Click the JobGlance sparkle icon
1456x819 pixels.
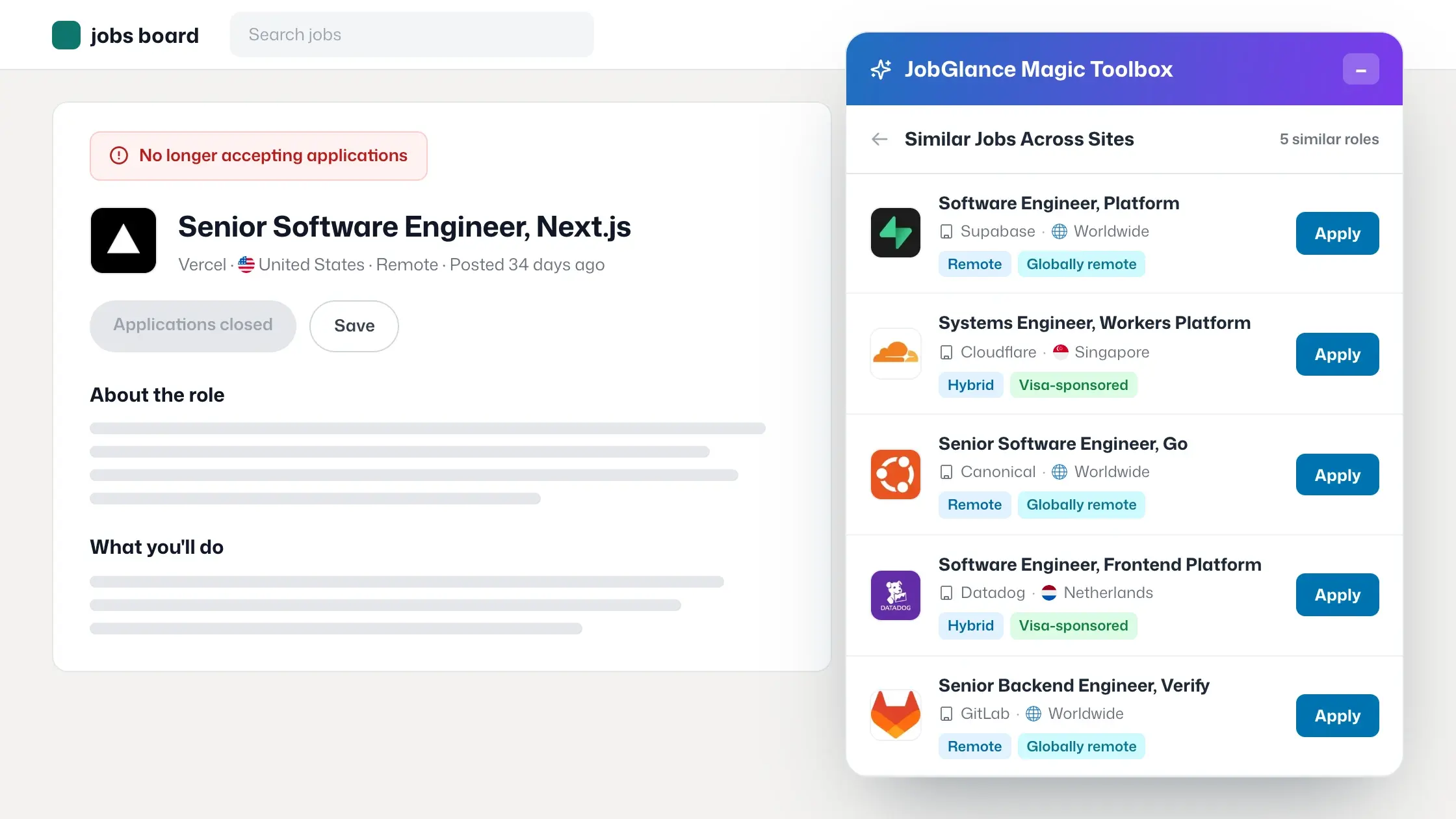[x=881, y=69]
